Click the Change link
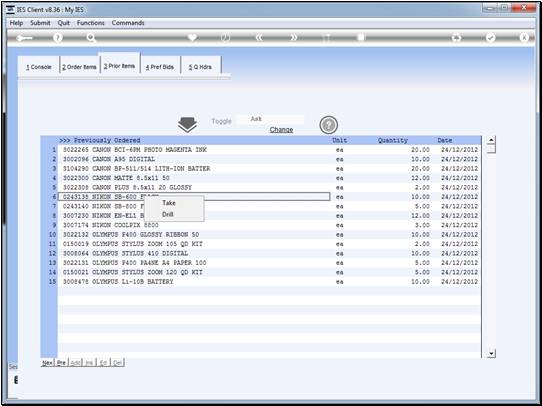542x406 pixels. [x=281, y=130]
